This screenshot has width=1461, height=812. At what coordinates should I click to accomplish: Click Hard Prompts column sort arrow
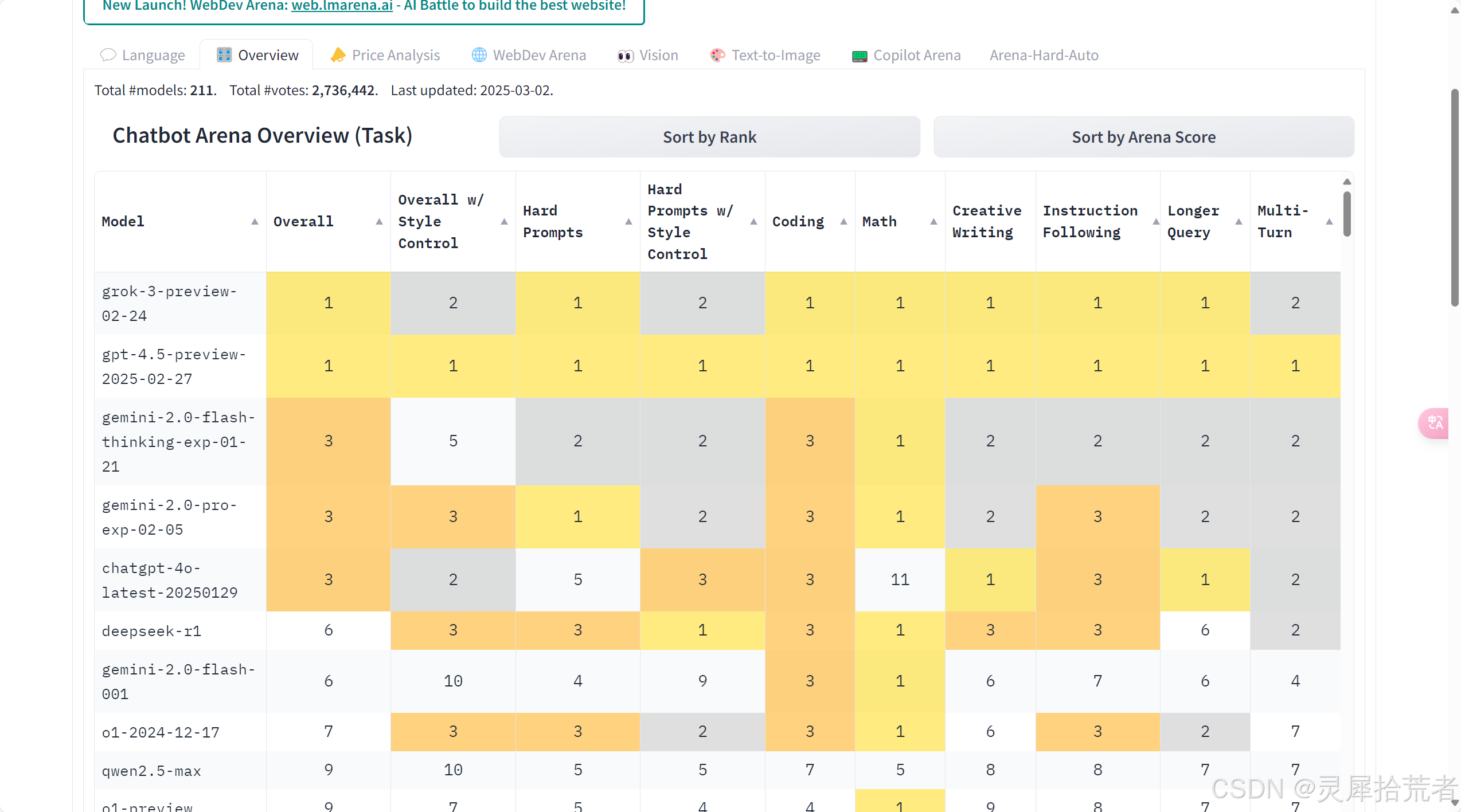(628, 222)
